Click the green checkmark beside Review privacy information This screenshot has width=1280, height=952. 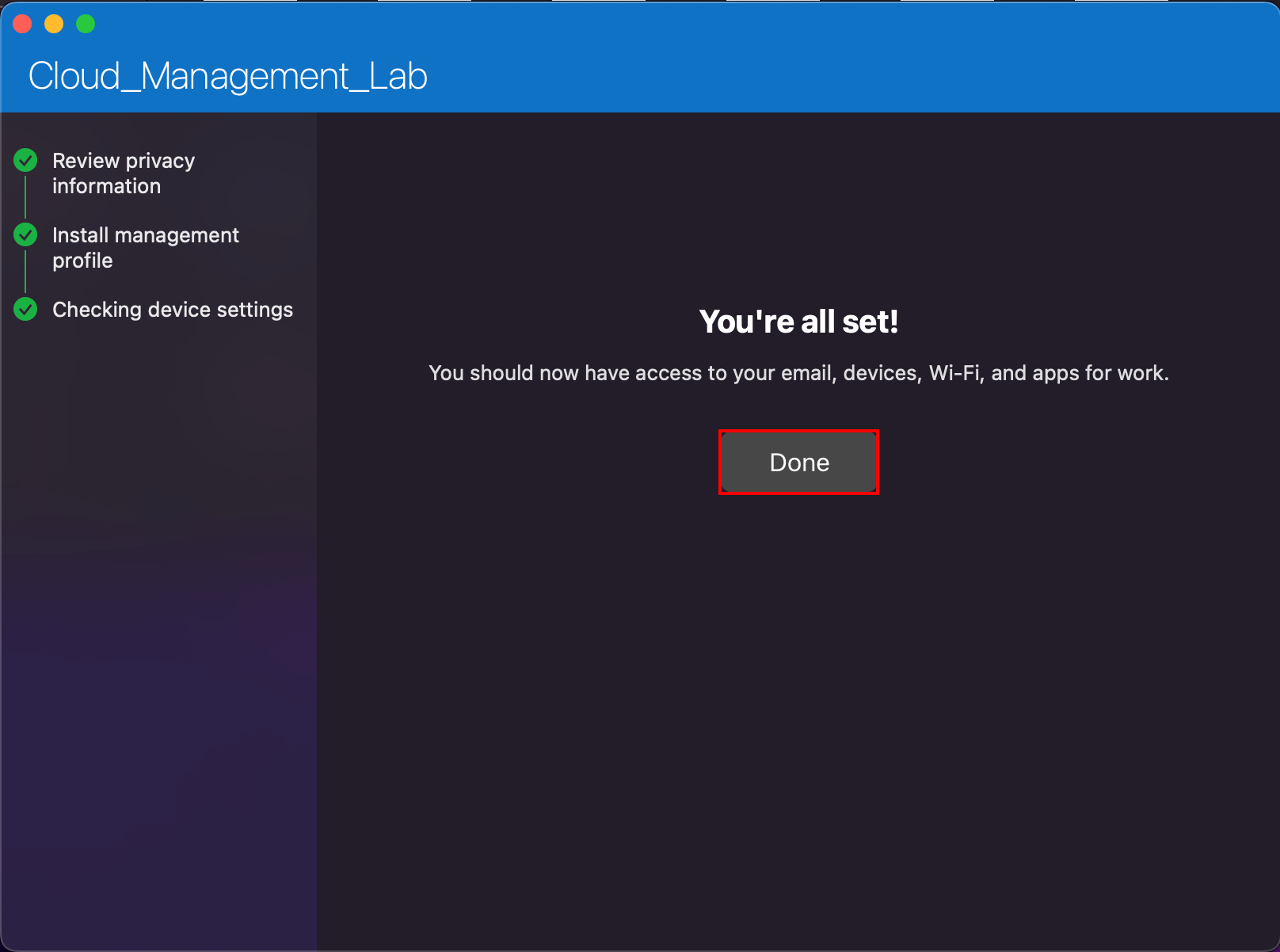click(25, 161)
